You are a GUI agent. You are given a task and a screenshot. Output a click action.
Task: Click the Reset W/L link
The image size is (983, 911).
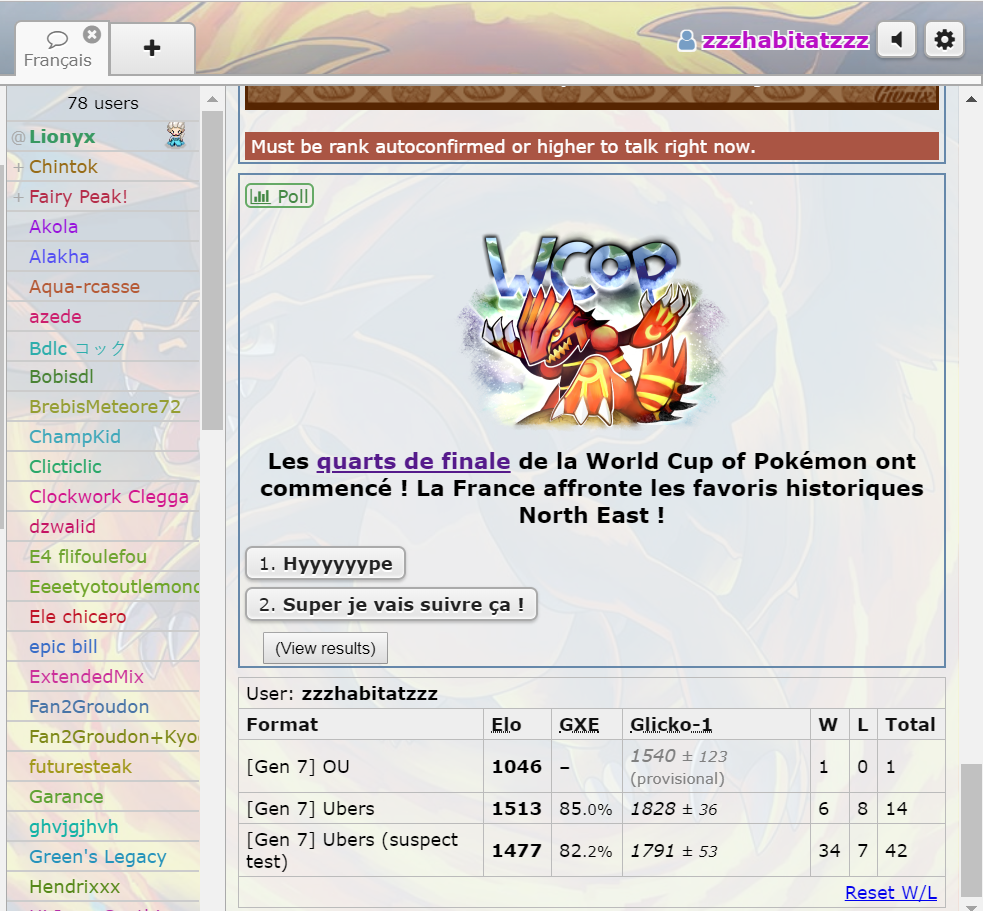(x=891, y=892)
